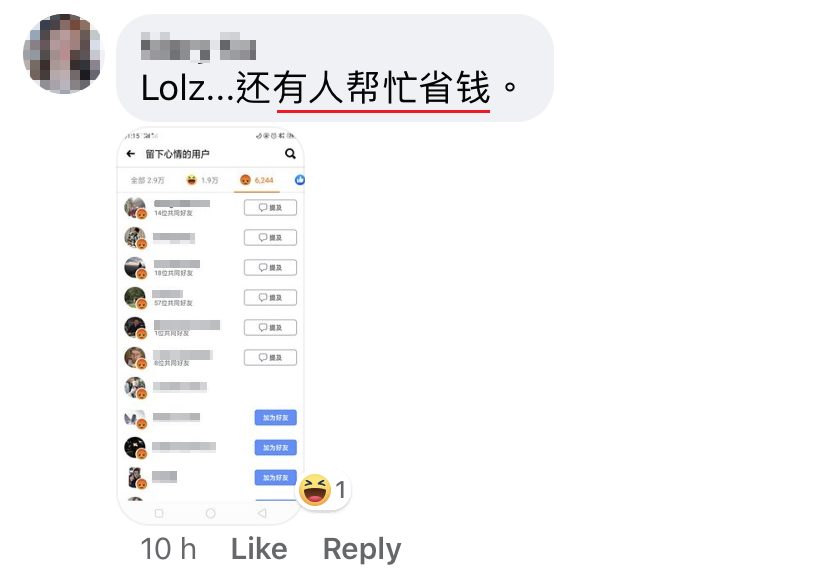This screenshot has height=571, width=828.
Task: Tap the back arrow in the screenshot header
Action: click(130, 154)
